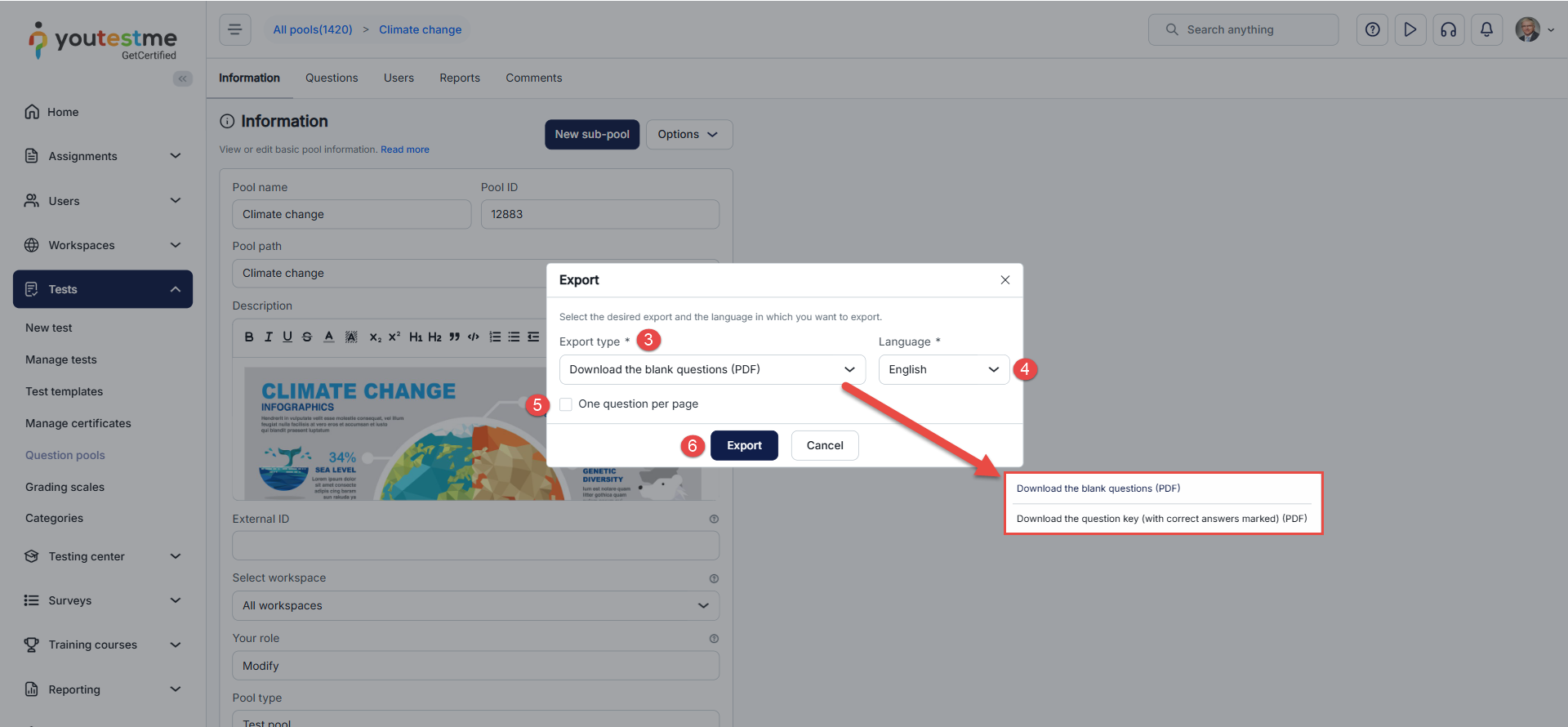The width and height of the screenshot is (1568, 727).
Task: Open the Language dropdown
Action: 943,370
